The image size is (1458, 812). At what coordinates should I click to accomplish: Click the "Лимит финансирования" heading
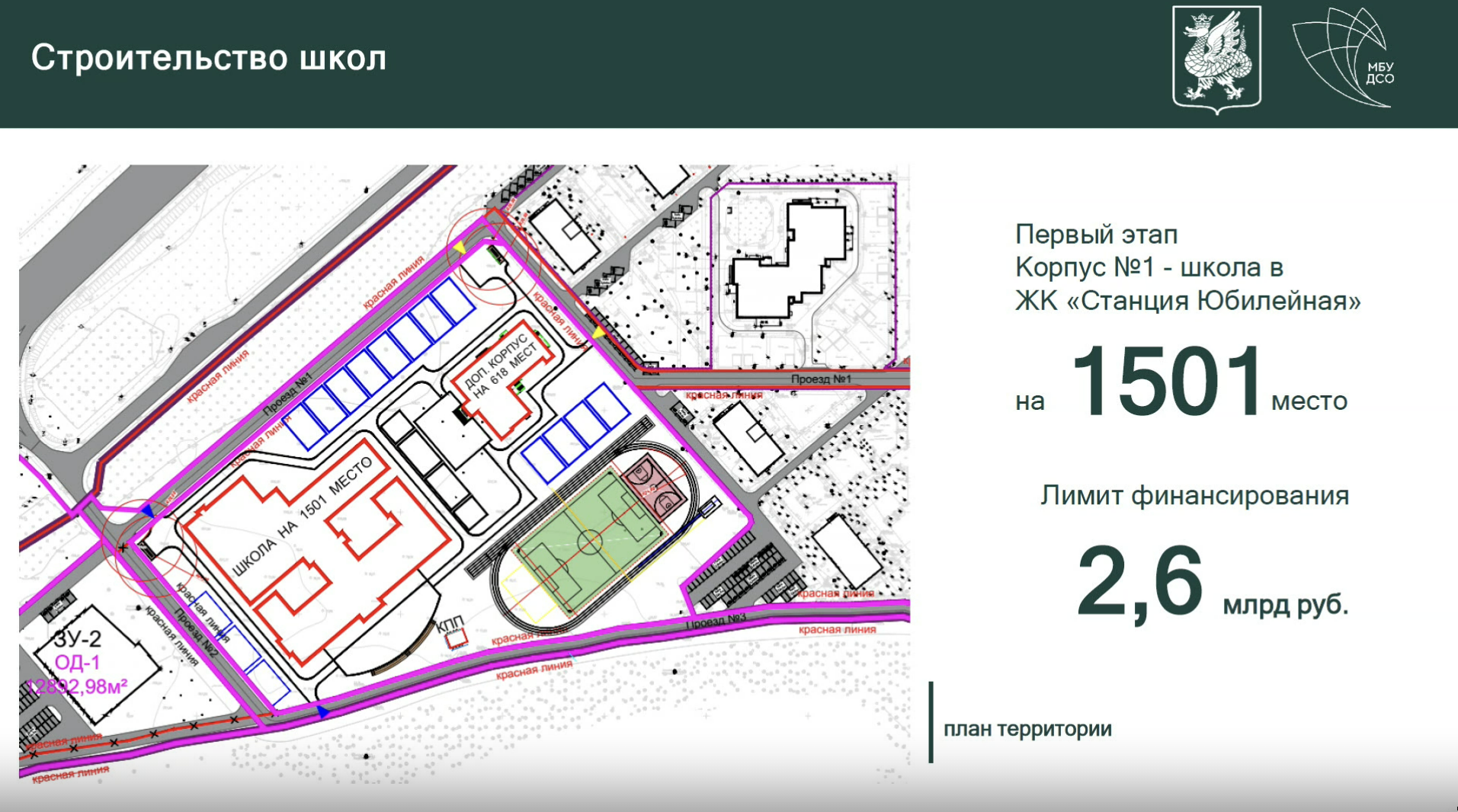[1194, 496]
